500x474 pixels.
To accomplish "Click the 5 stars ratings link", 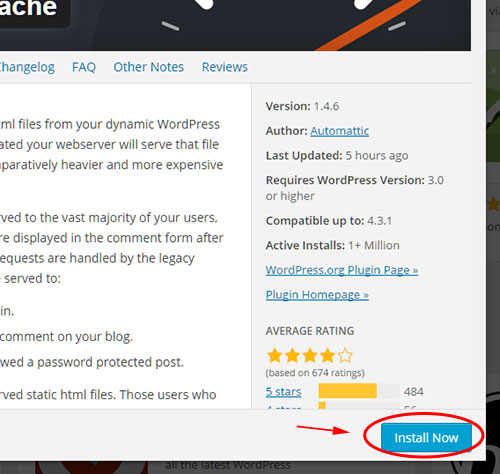I will pos(283,391).
